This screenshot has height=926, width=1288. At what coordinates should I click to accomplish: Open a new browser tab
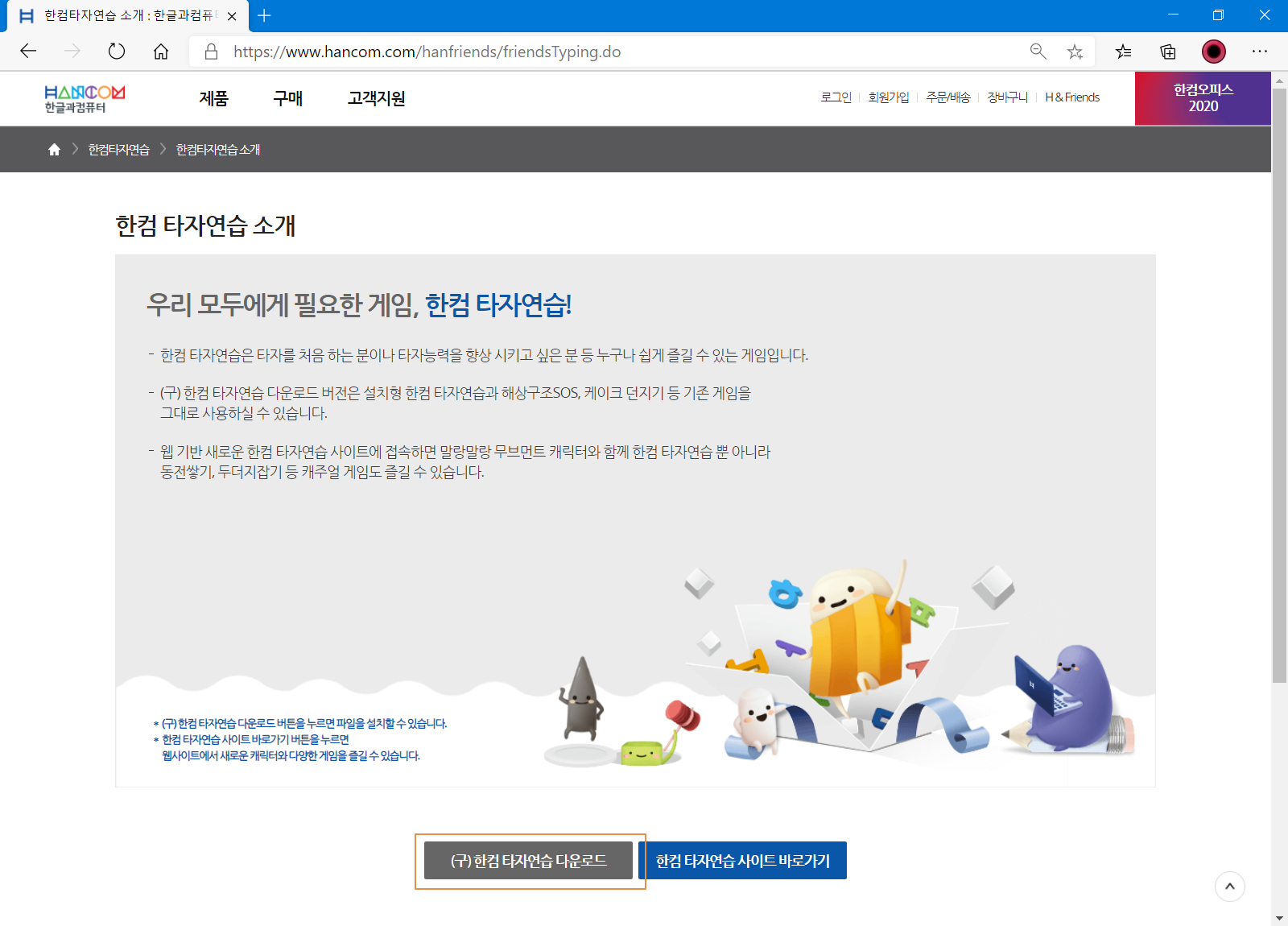tap(264, 15)
